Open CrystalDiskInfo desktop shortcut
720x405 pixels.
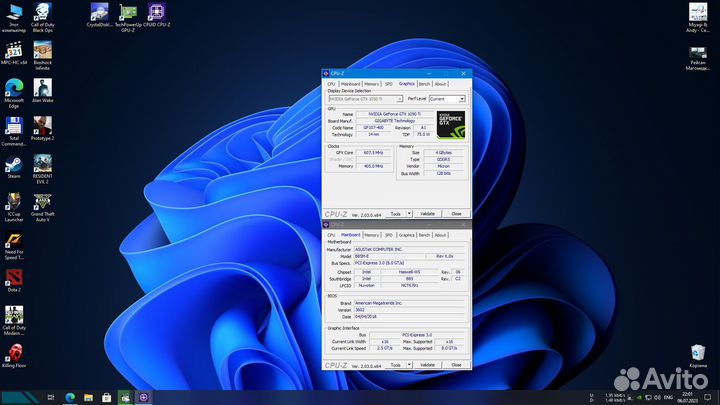(x=99, y=15)
